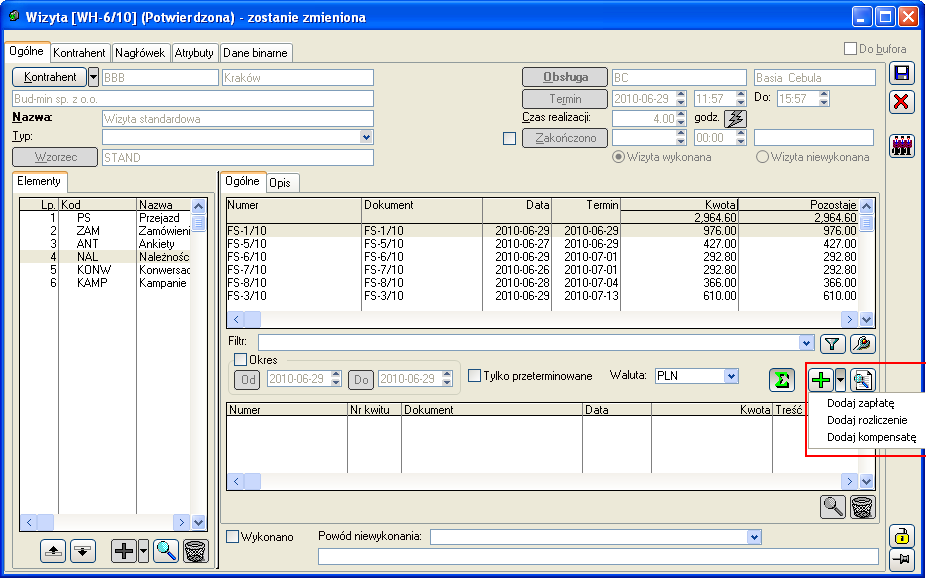Choose Dodaj rozliczenie from the menu
Viewport: 926px width, 578px height.
pos(867,420)
